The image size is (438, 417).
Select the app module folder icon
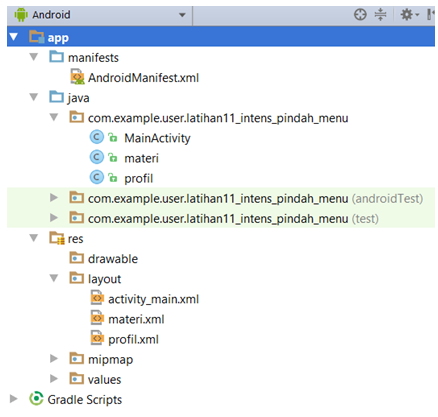pyautogui.click(x=36, y=37)
